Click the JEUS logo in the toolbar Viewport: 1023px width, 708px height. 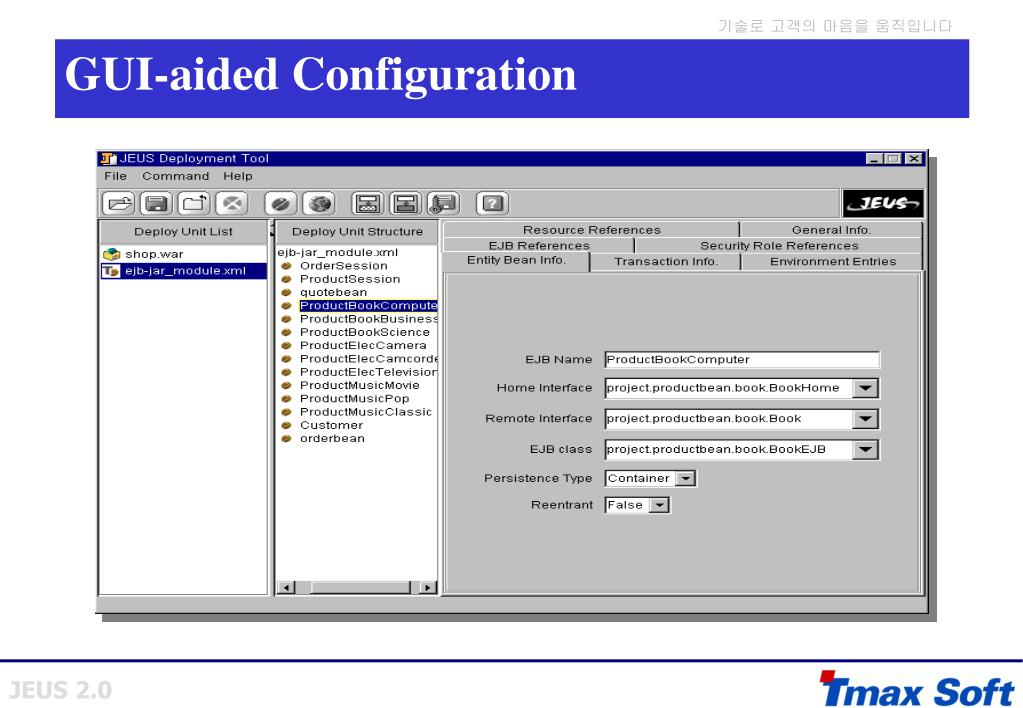[x=883, y=204]
